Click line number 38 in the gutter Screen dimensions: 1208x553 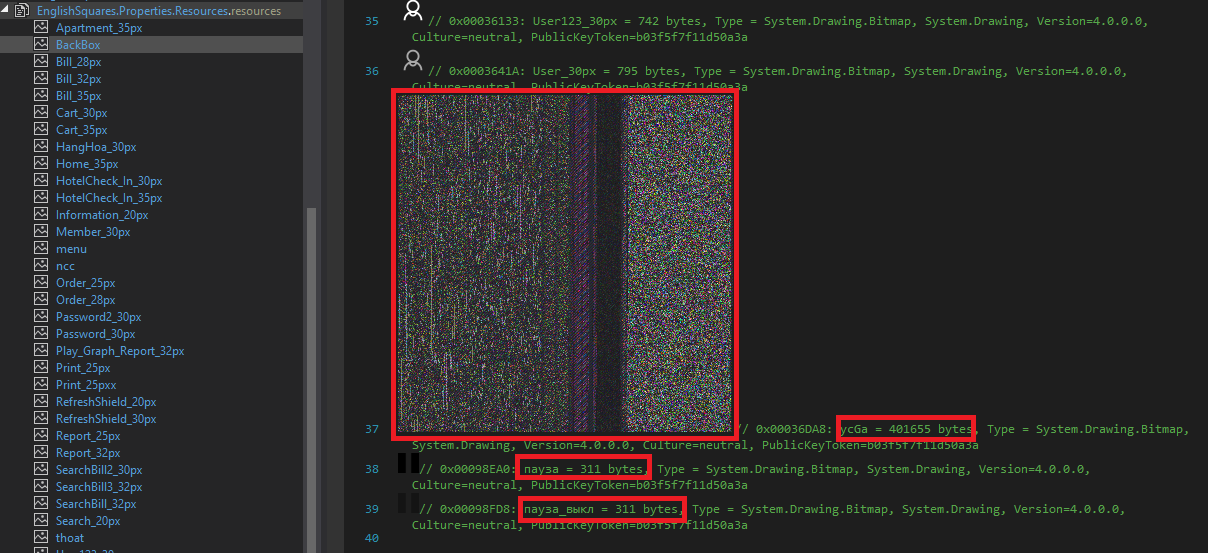(x=372, y=469)
